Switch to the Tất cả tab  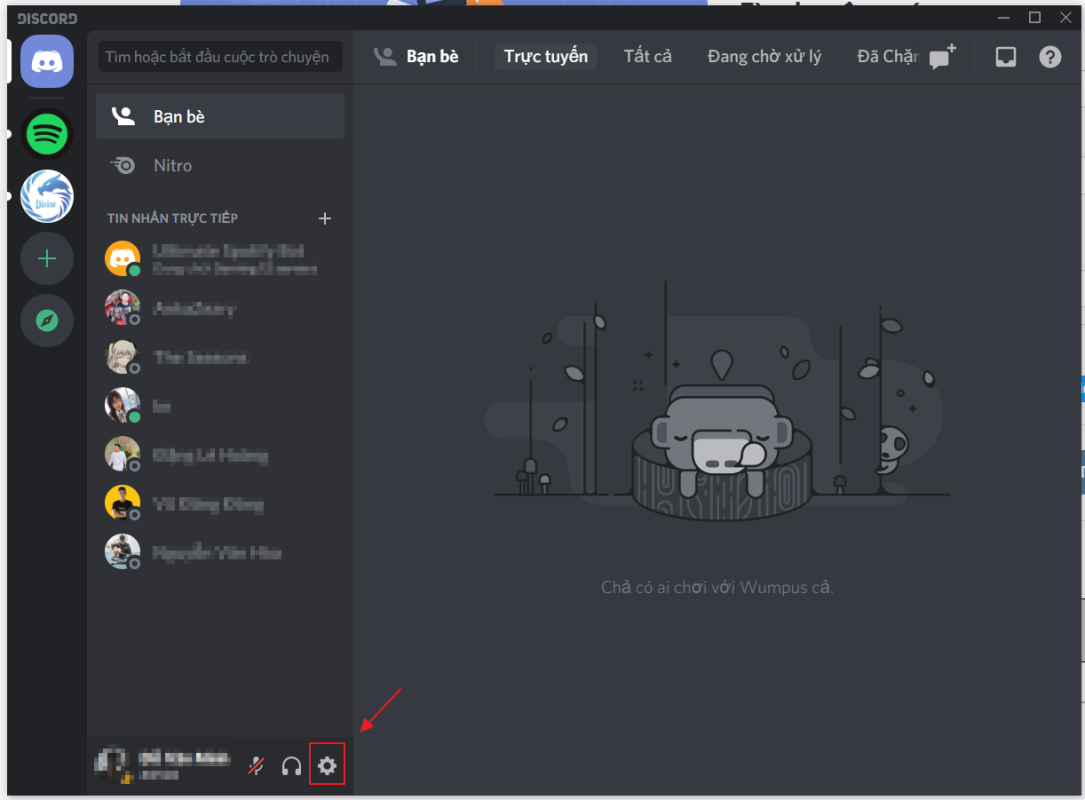tap(647, 56)
